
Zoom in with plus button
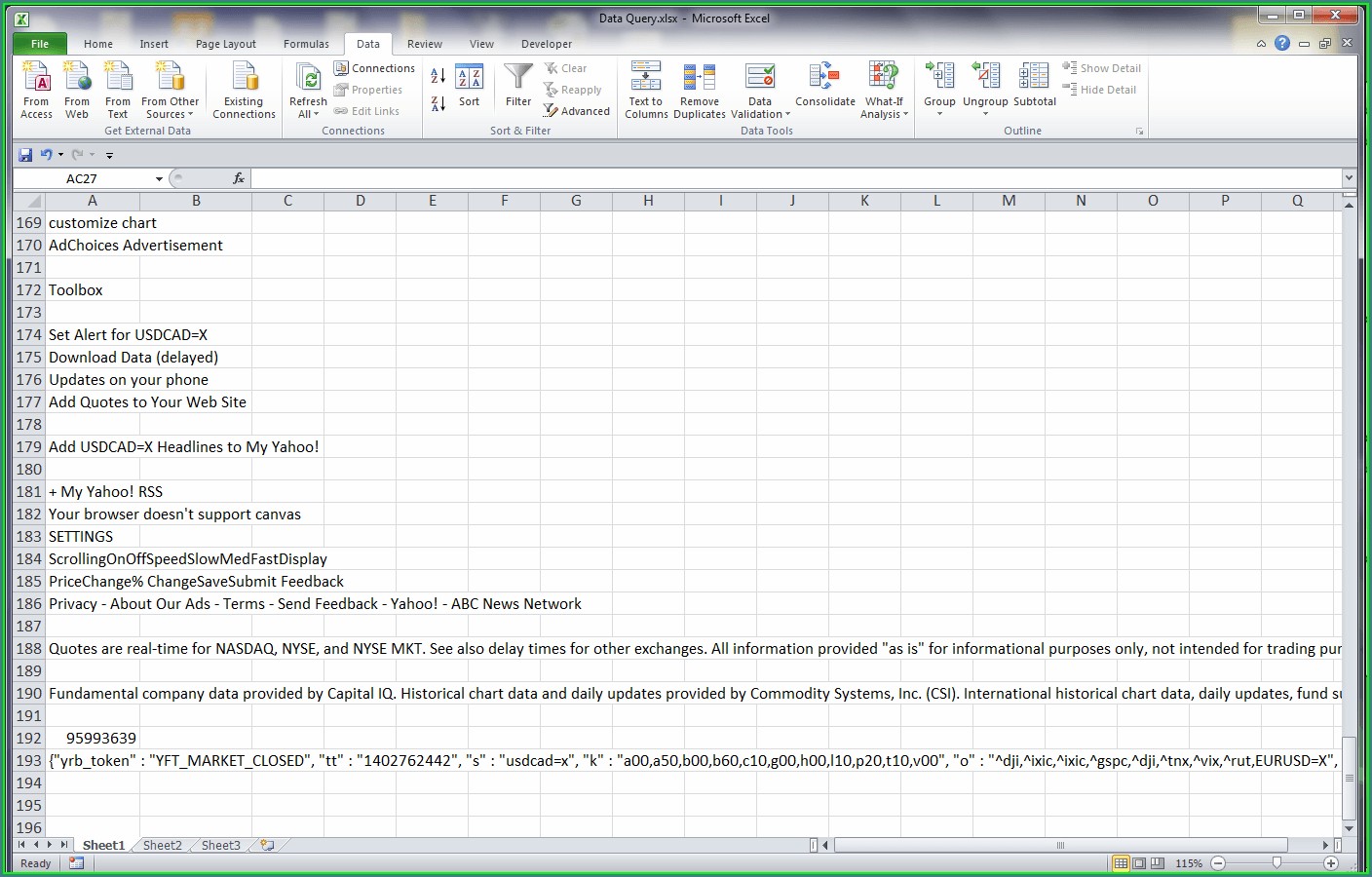[x=1331, y=863]
